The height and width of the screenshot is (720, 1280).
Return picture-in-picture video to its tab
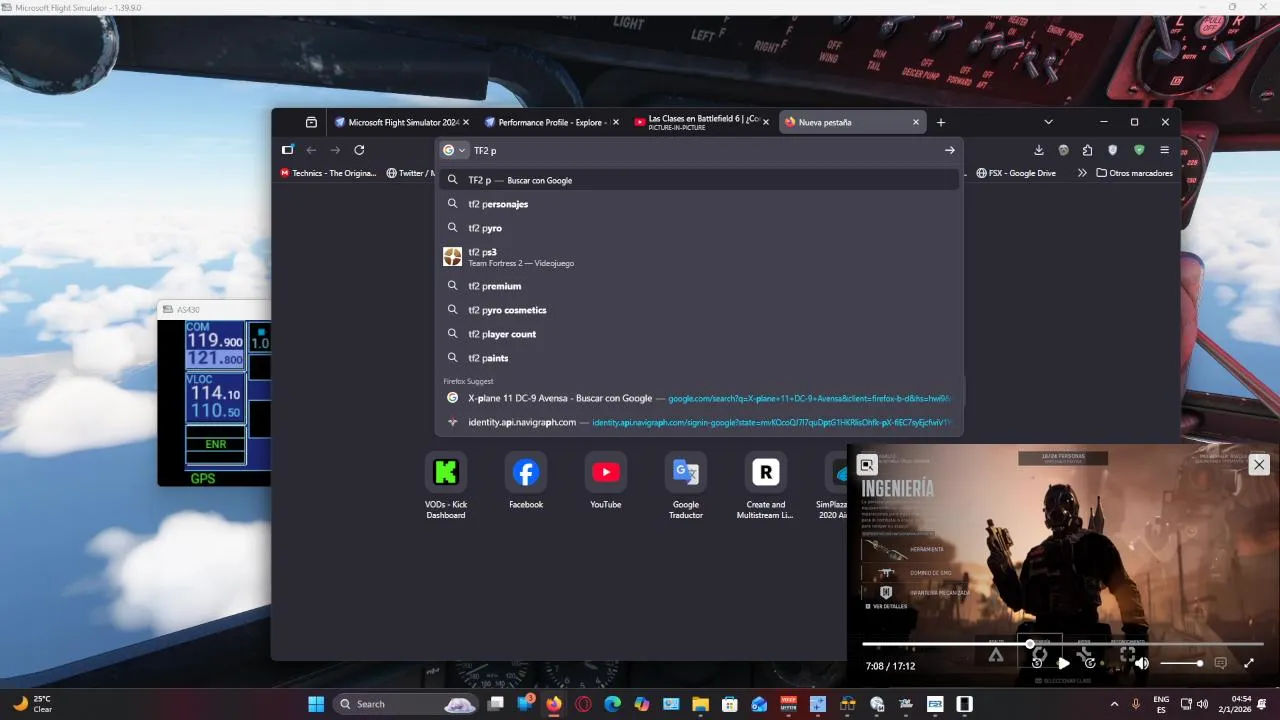[867, 464]
